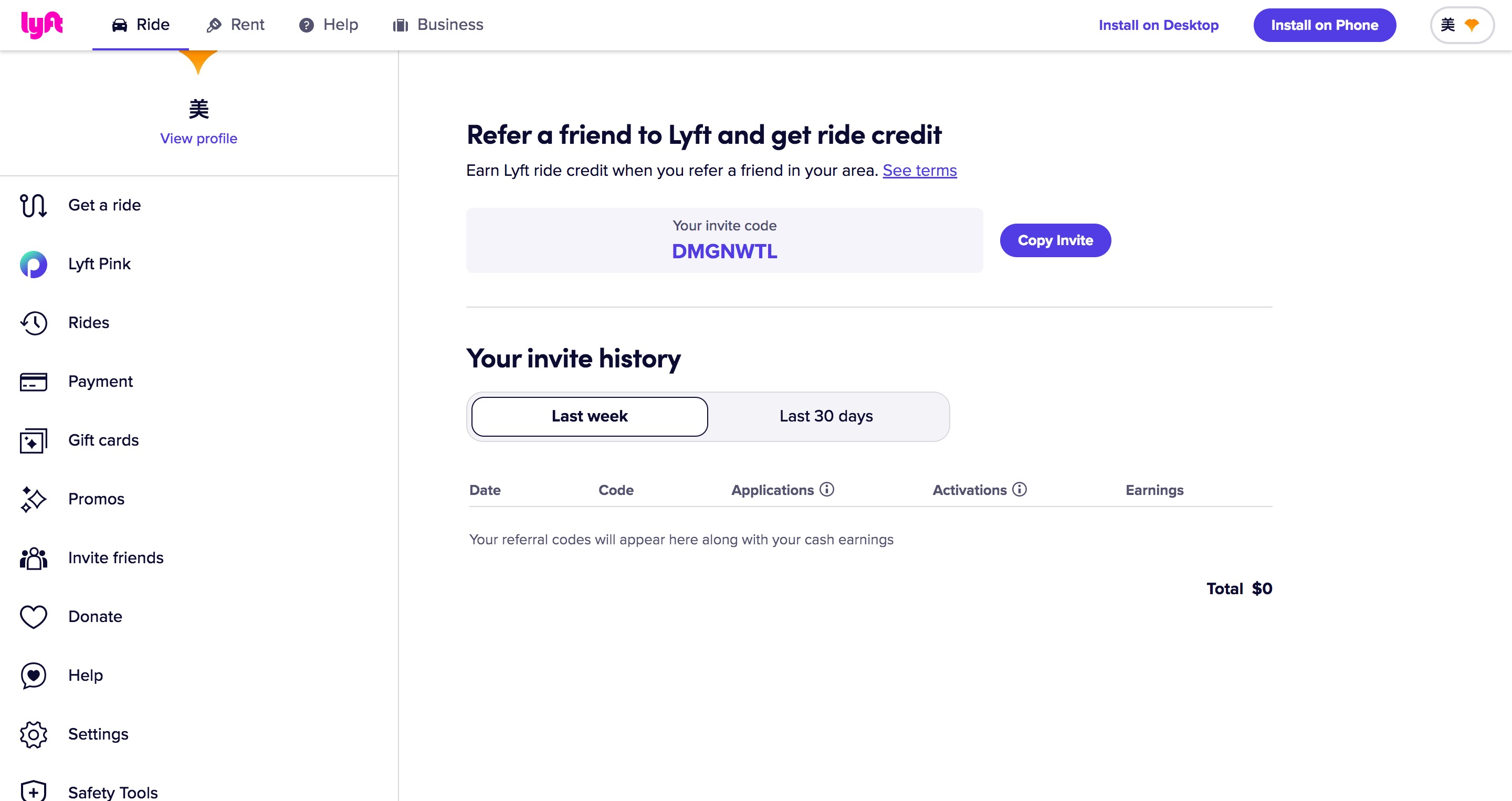
Task: Click the Install on Phone button
Action: tap(1324, 25)
